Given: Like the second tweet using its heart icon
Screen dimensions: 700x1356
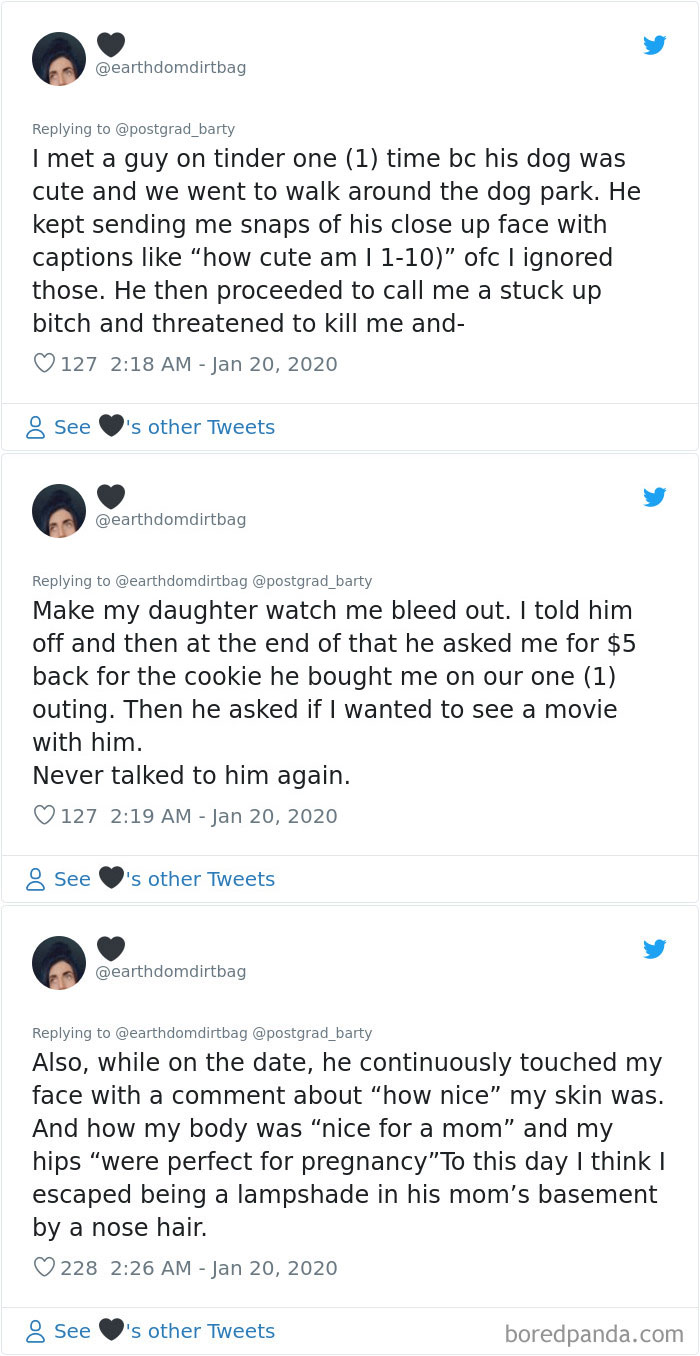Looking at the screenshot, I should [44, 815].
